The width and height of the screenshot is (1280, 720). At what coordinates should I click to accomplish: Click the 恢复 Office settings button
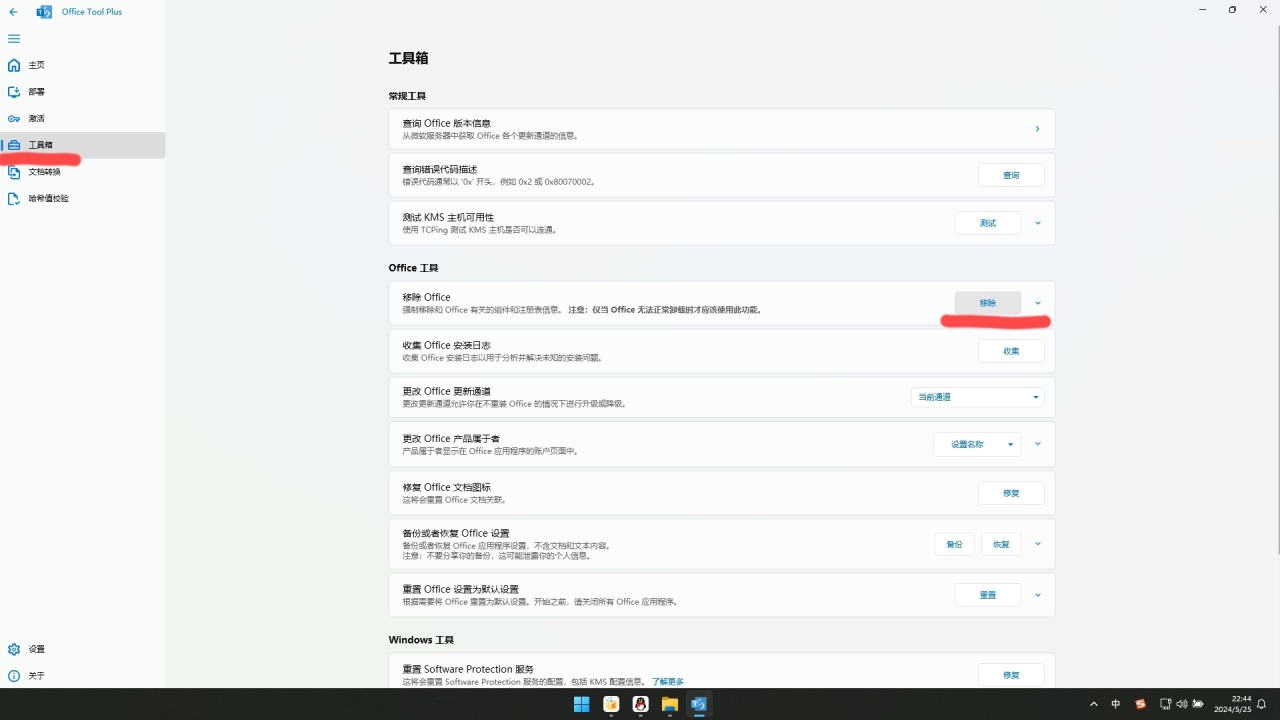click(x=1001, y=544)
